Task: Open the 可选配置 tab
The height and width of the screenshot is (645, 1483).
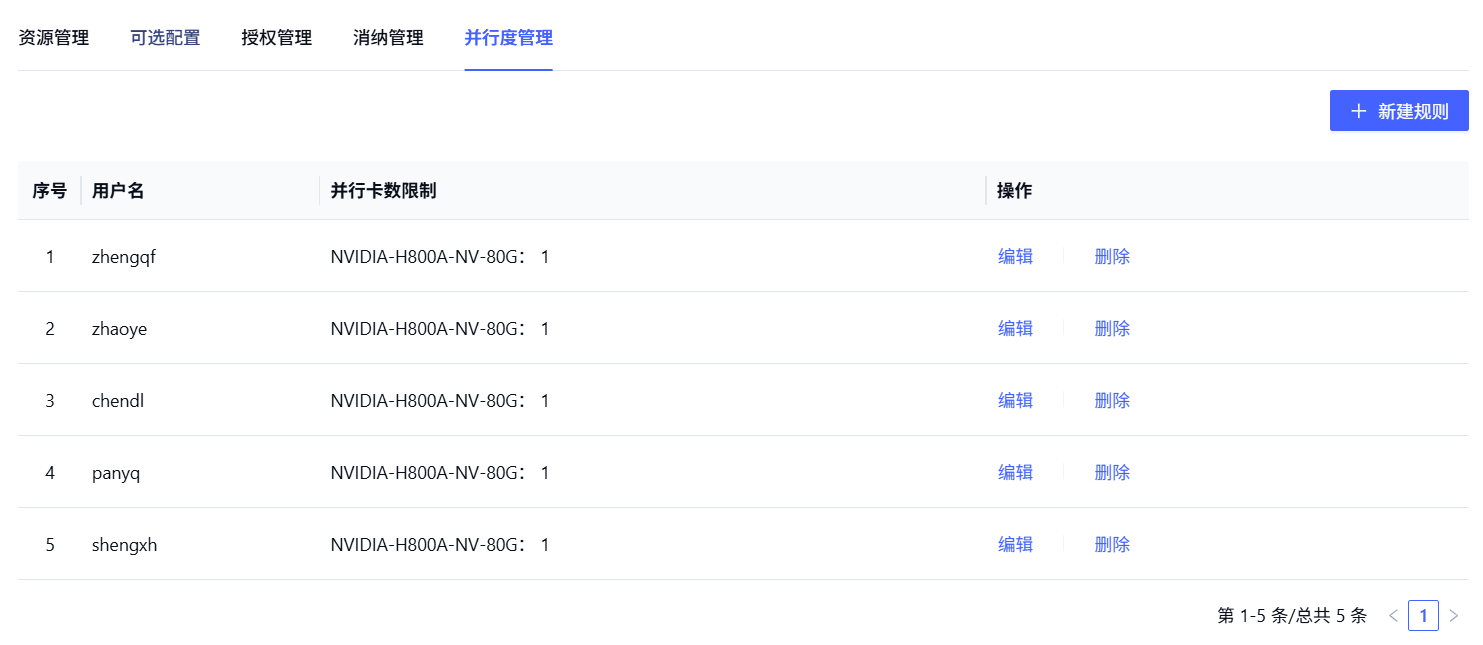Action: (165, 38)
